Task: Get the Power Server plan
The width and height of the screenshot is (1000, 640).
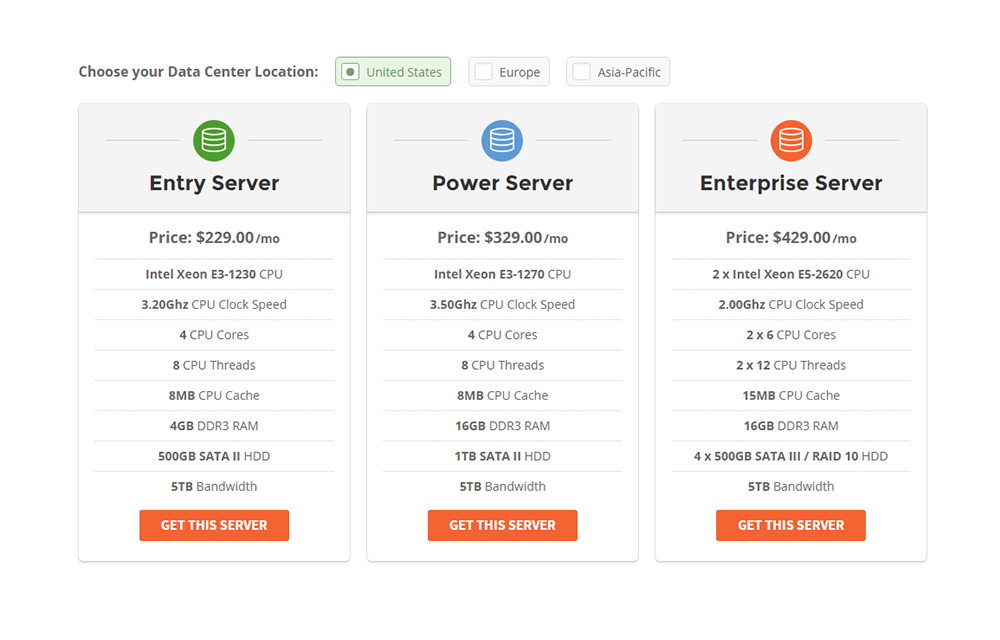Action: (503, 525)
